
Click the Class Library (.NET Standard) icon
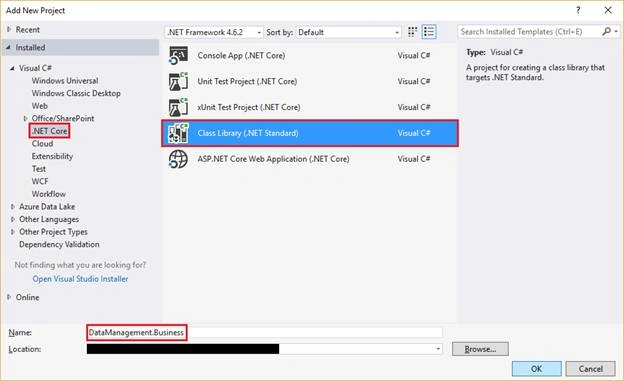click(x=178, y=133)
